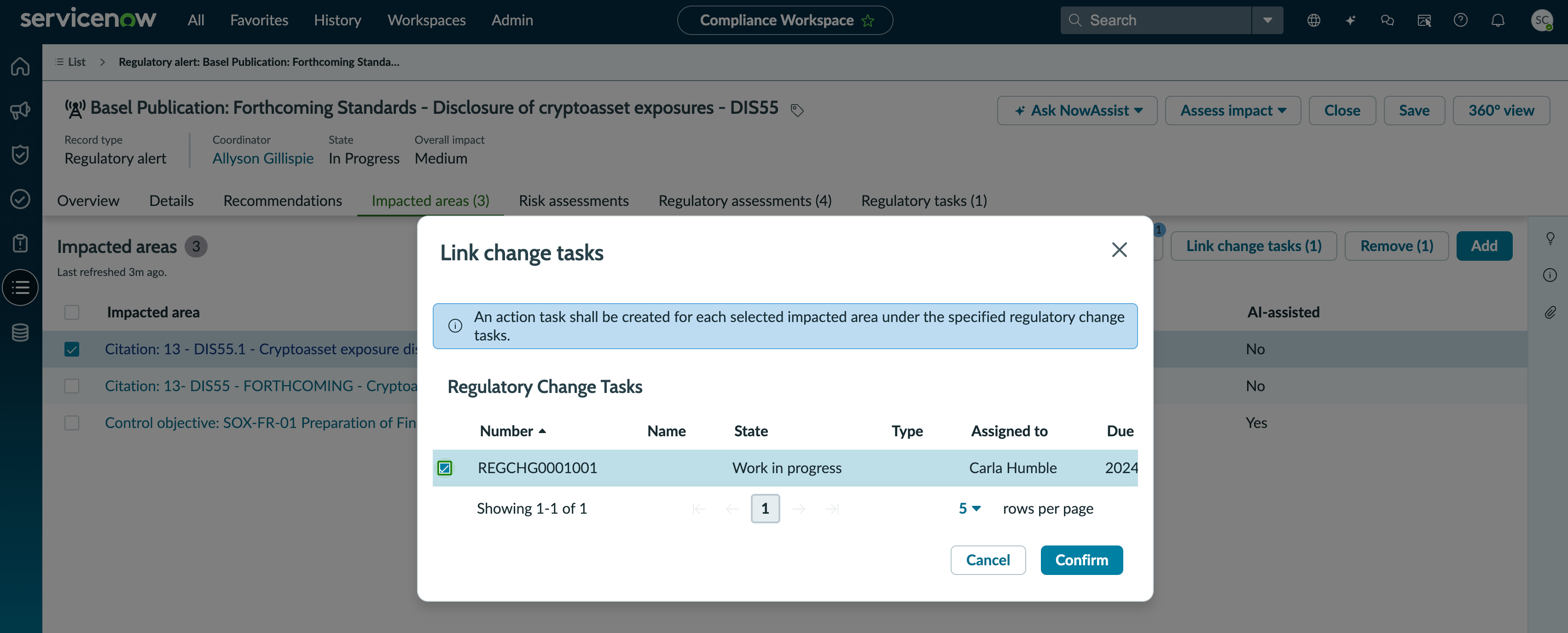Open the Assess impact dropdown

[1232, 110]
